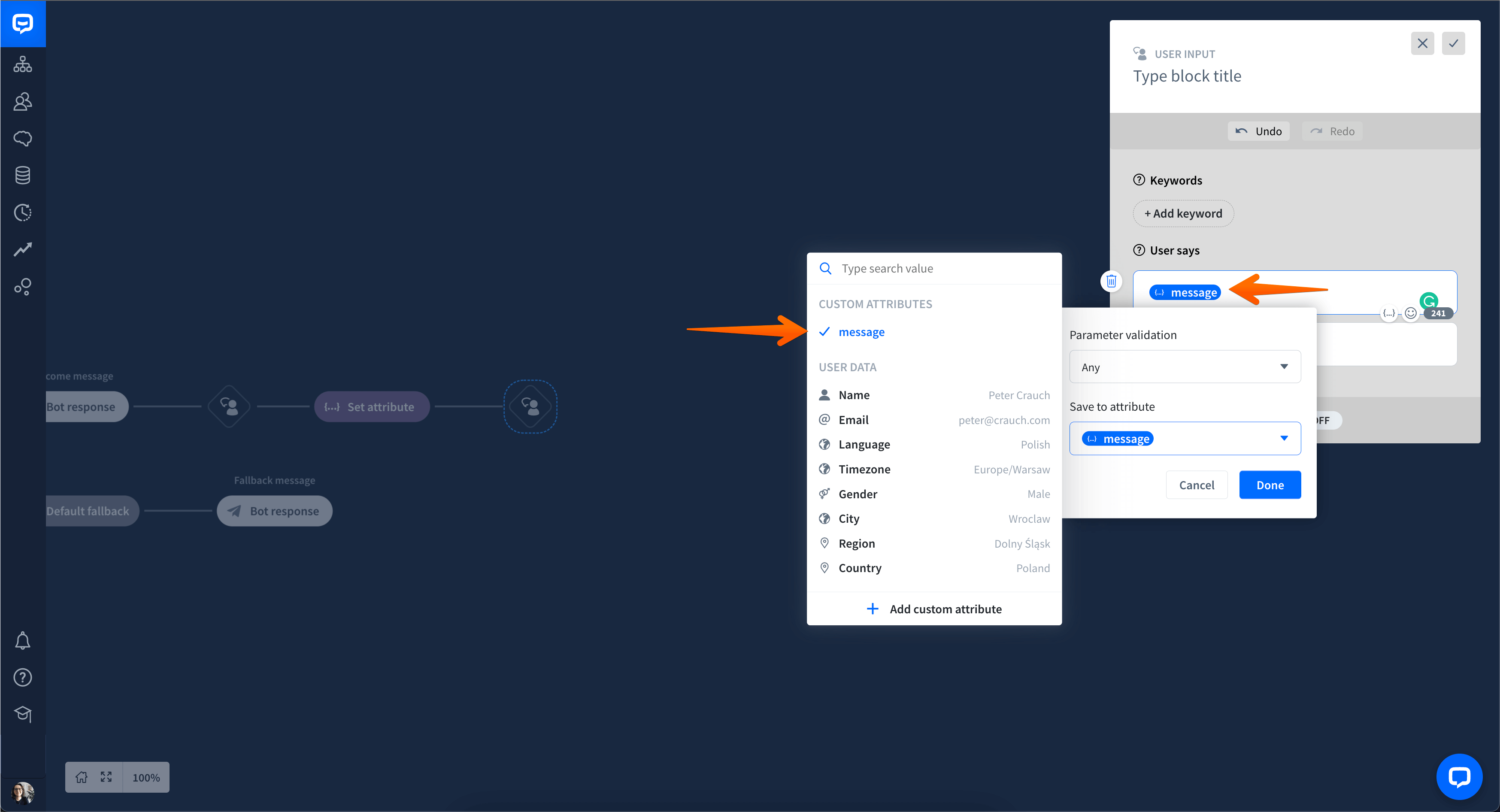Select the Timezone user data attribute
Screen dimensions: 1500x812
click(934, 469)
